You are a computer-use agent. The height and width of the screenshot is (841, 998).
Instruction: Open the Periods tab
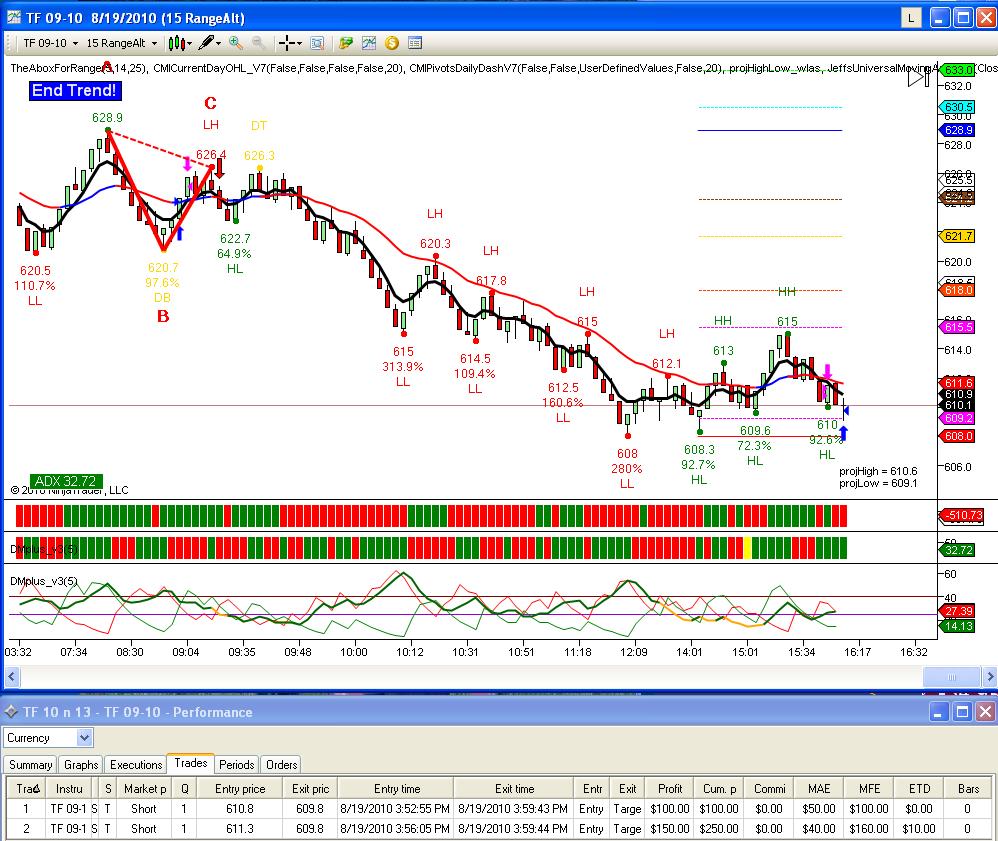(x=236, y=765)
